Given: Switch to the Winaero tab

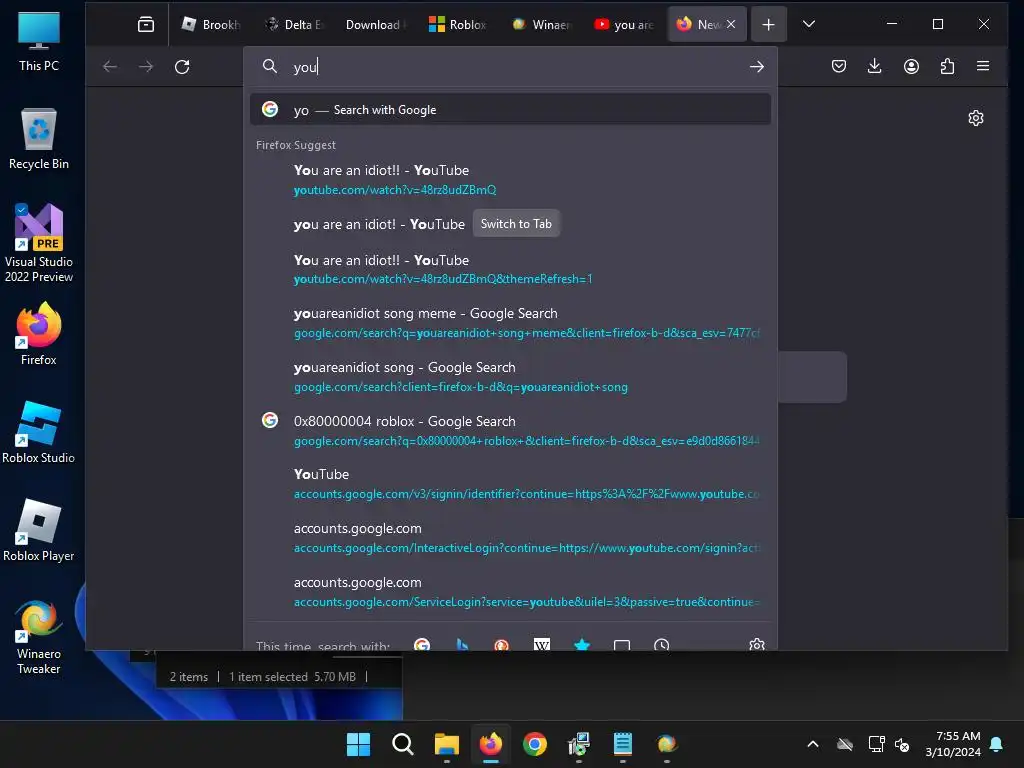Looking at the screenshot, I should click(x=542, y=25).
